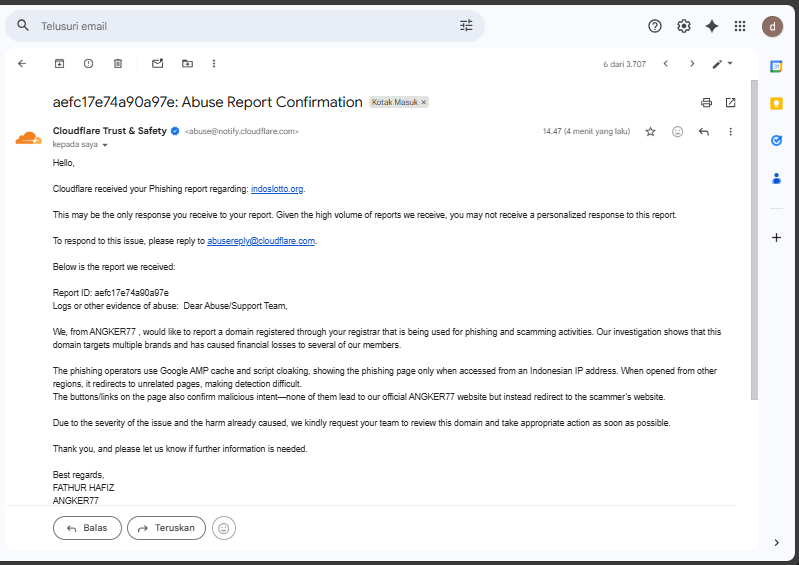The width and height of the screenshot is (799, 565).
Task: Open Google Contacts side panel
Action: tap(776, 178)
